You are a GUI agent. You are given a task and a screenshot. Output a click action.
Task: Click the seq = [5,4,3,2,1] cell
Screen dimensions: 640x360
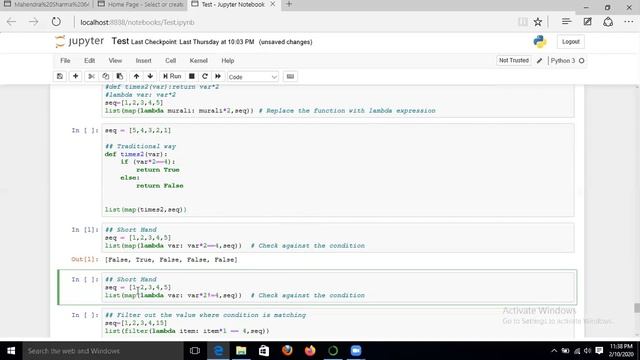[338, 170]
